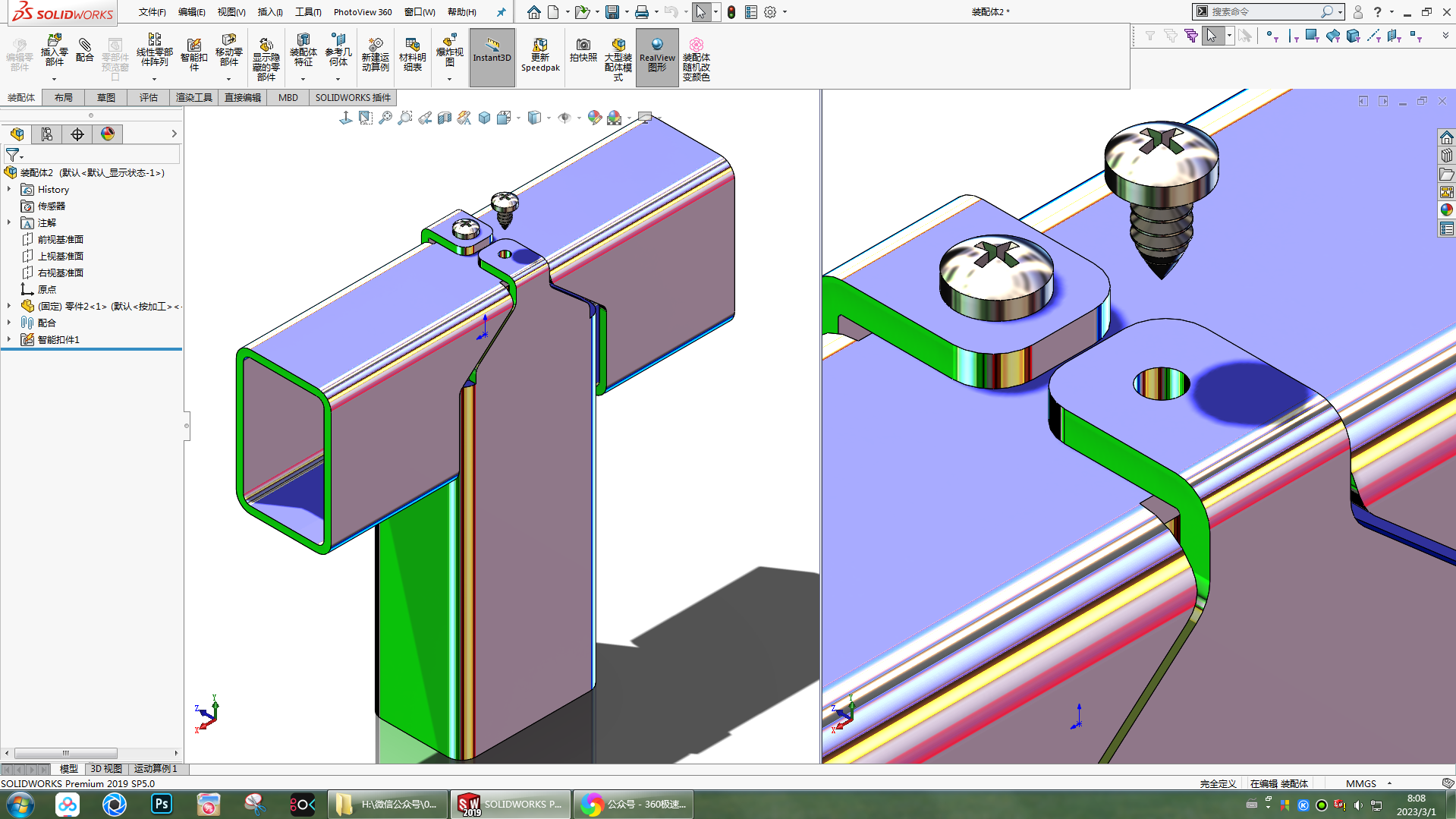The width and height of the screenshot is (1456, 819).
Task: Toggle the face selection filter
Action: click(x=1312, y=36)
